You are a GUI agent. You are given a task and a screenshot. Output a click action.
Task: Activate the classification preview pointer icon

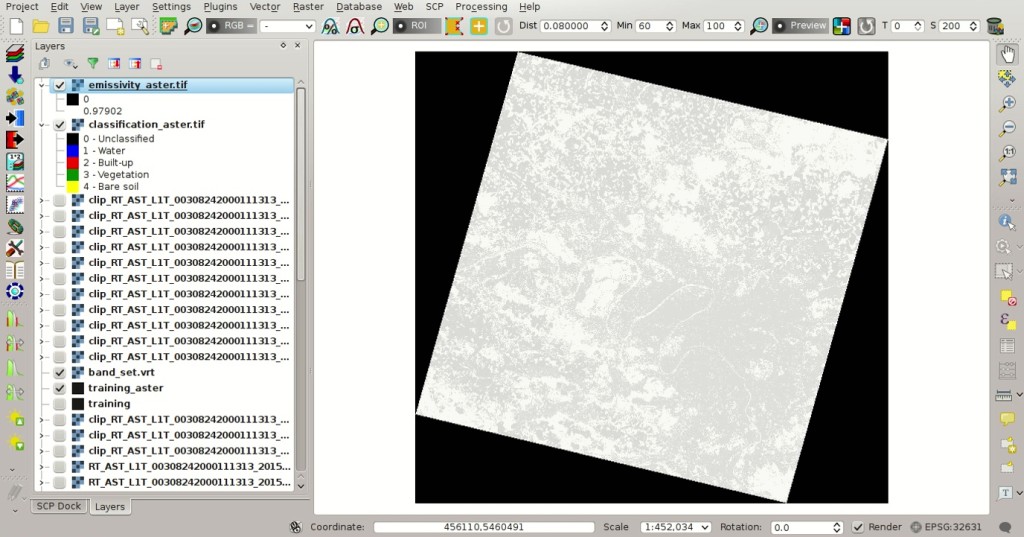(x=842, y=26)
